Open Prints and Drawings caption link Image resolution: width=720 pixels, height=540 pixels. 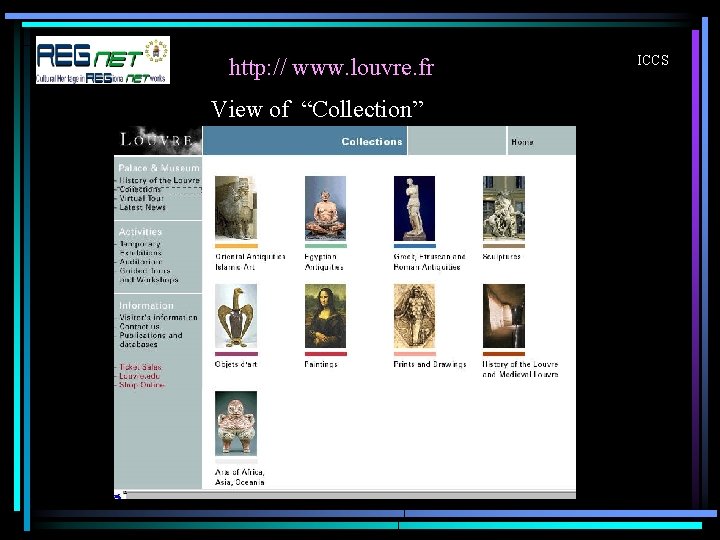[430, 364]
